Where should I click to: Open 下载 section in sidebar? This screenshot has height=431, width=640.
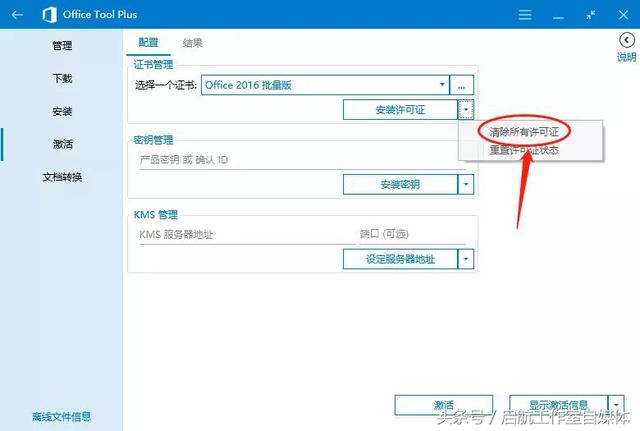(x=62, y=78)
